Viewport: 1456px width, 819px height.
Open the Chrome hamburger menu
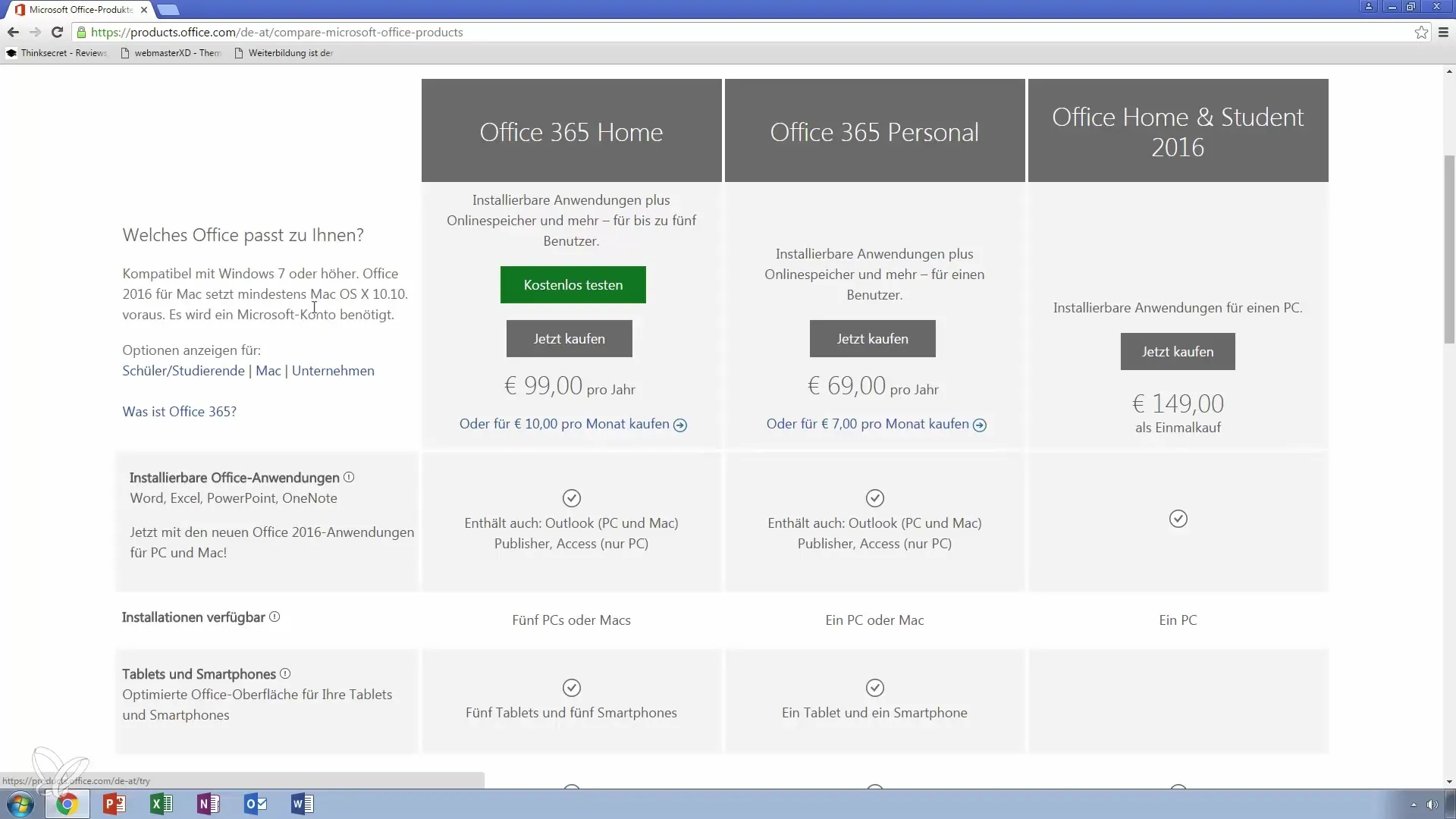pos(1443,32)
